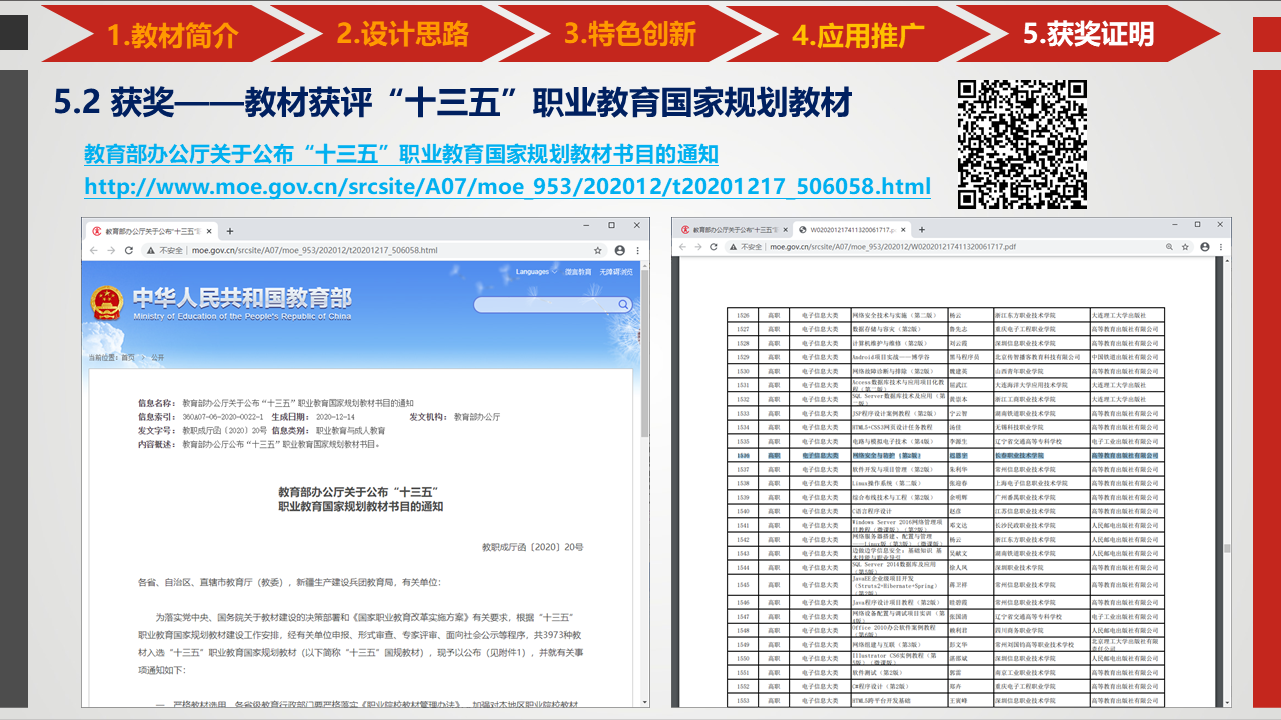
Task: Open profile icon in right PDF browser
Action: pyautogui.click(x=1204, y=246)
